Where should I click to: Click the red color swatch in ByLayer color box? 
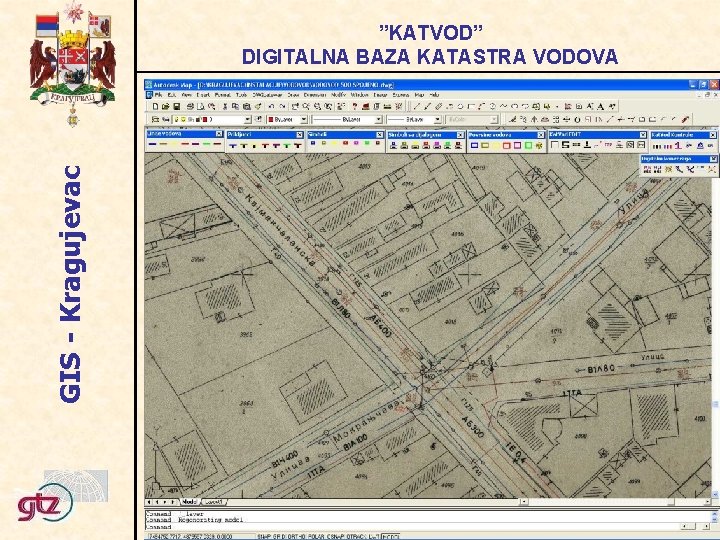click(271, 119)
